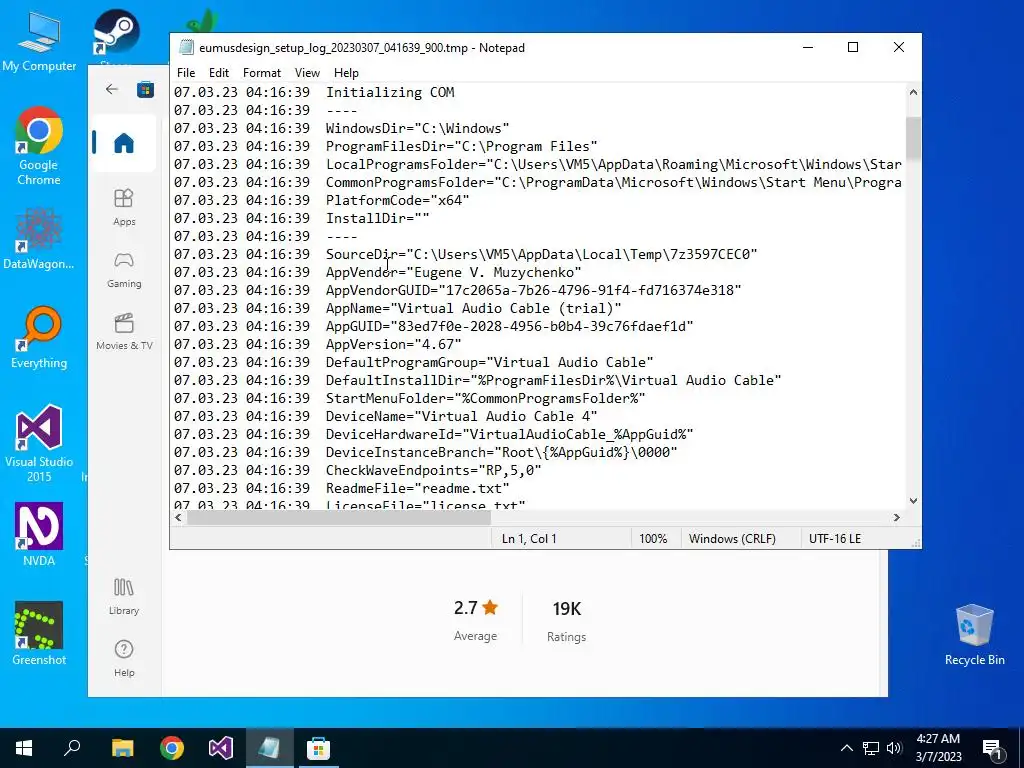Launch Everything search desktop icon
1024x768 pixels.
[39, 338]
